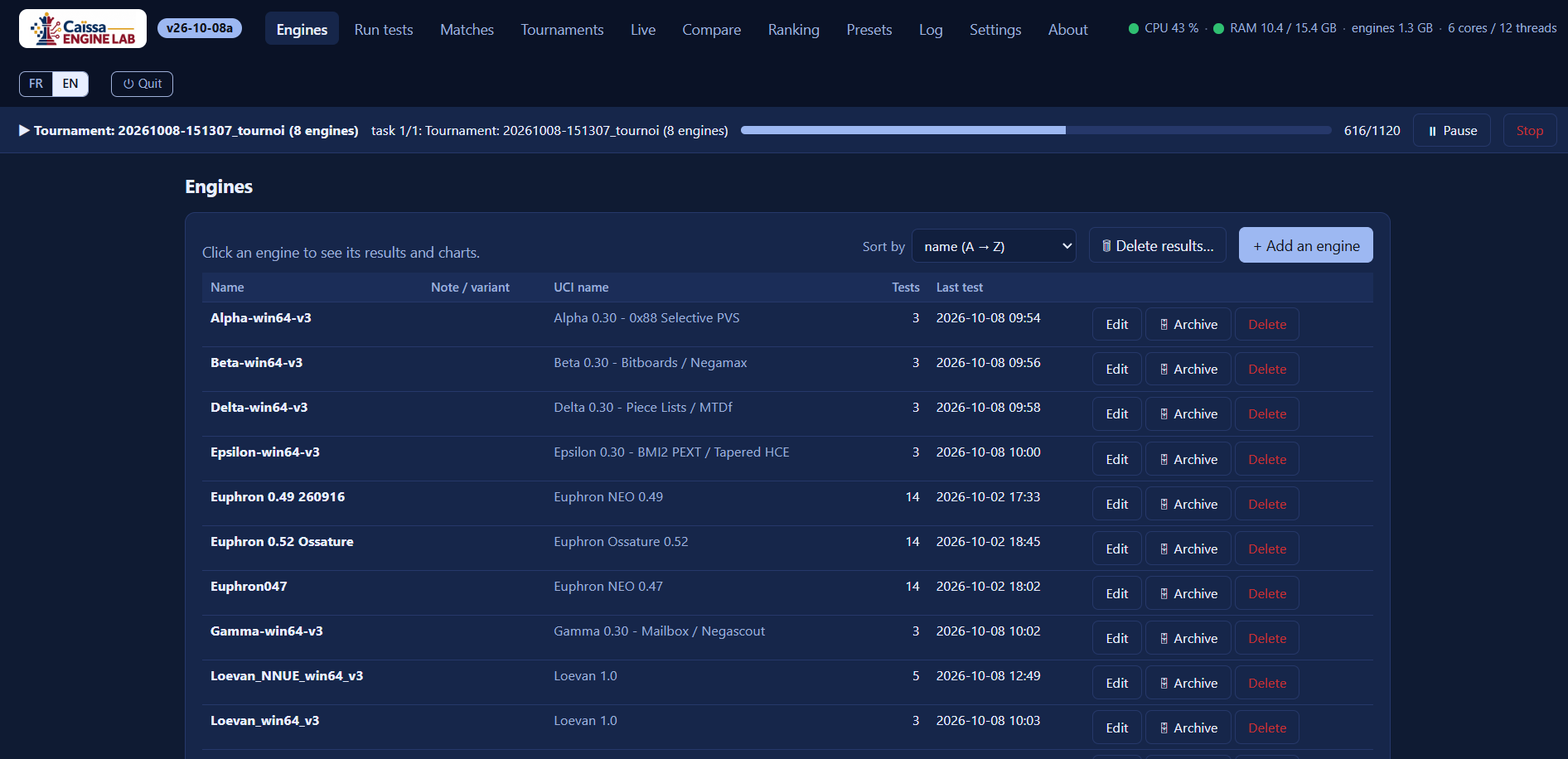The image size is (1568, 759).
Task: Delete the Euphron047 engine
Action: [x=1267, y=593]
